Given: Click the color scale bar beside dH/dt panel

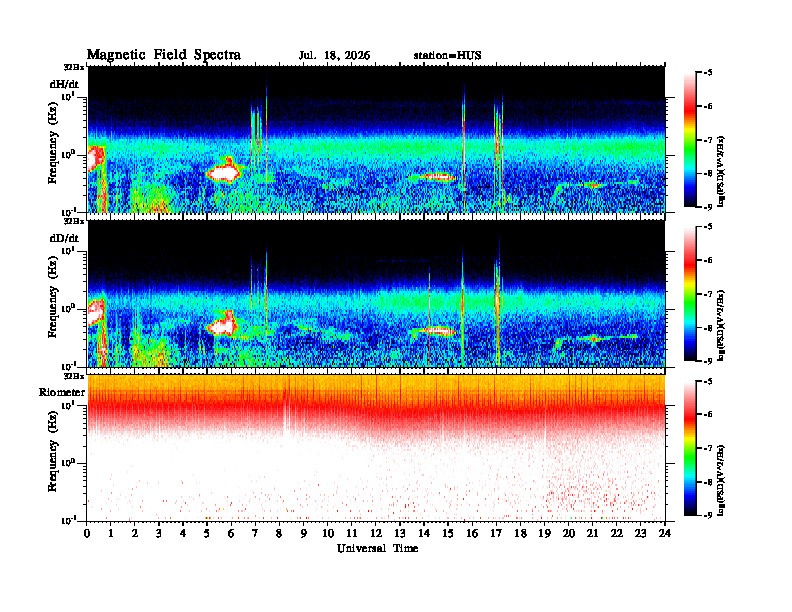Looking at the screenshot, I should click(689, 140).
